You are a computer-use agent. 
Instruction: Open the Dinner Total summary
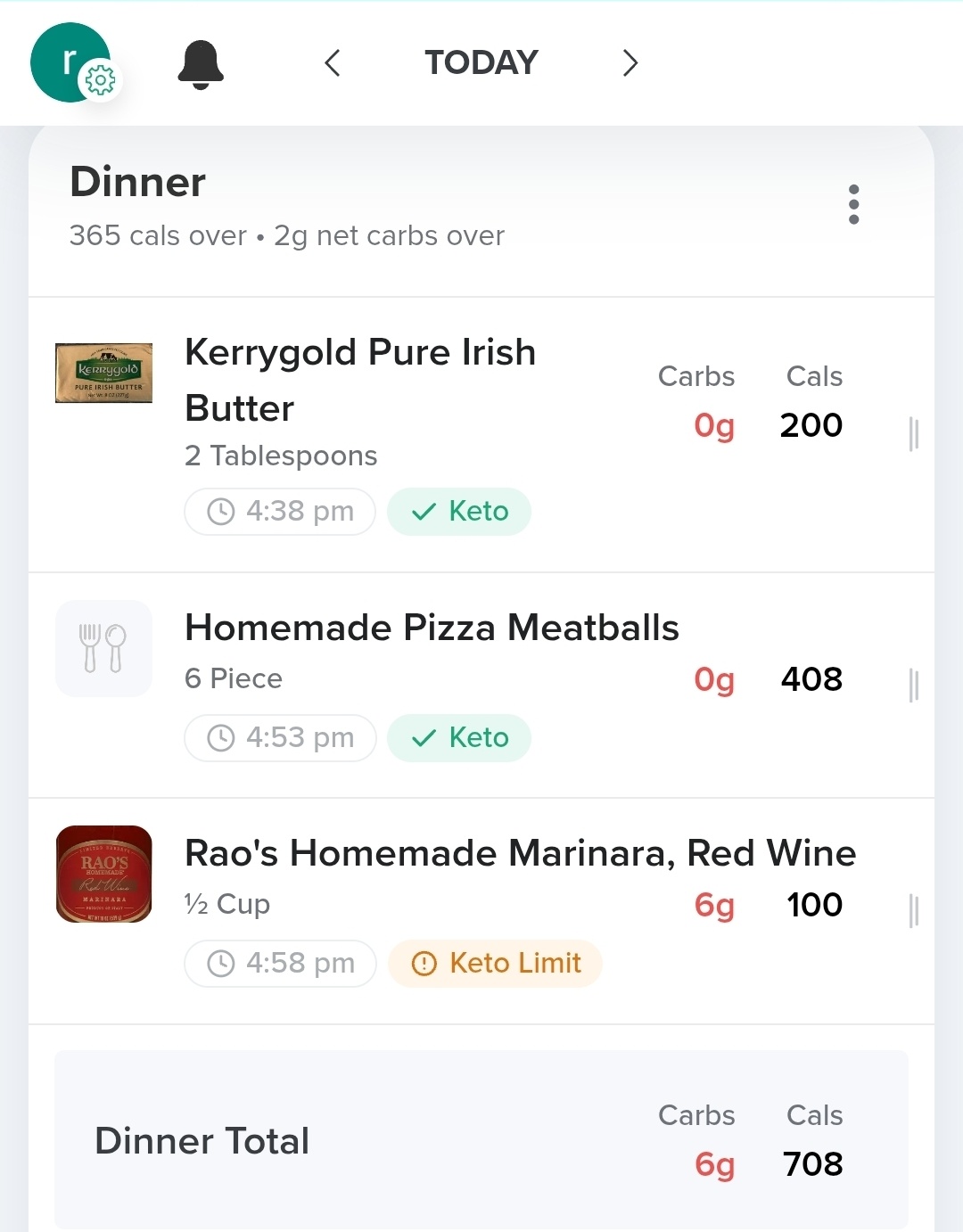pos(481,1140)
